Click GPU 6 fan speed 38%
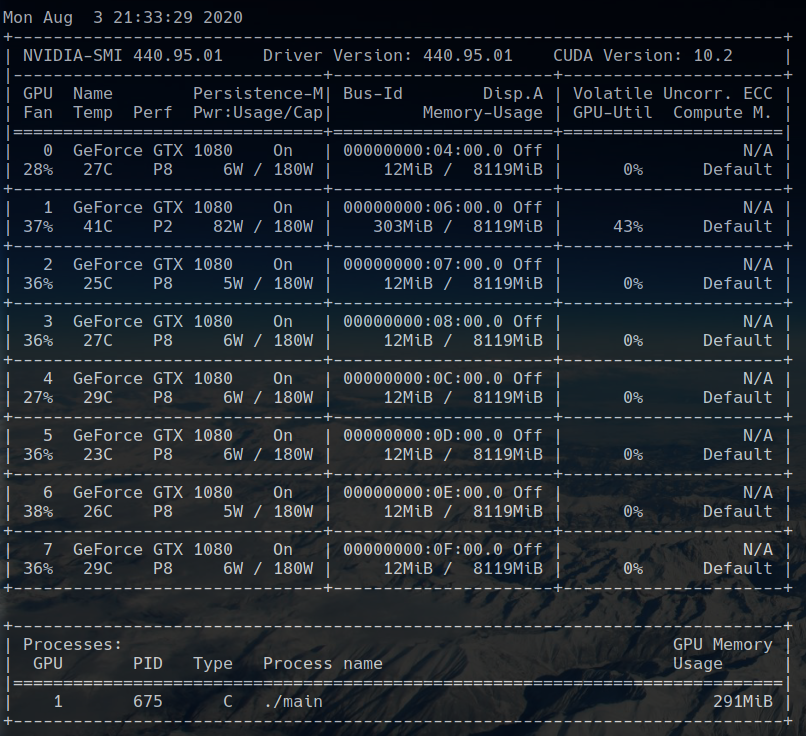 pyautogui.click(x=38, y=512)
